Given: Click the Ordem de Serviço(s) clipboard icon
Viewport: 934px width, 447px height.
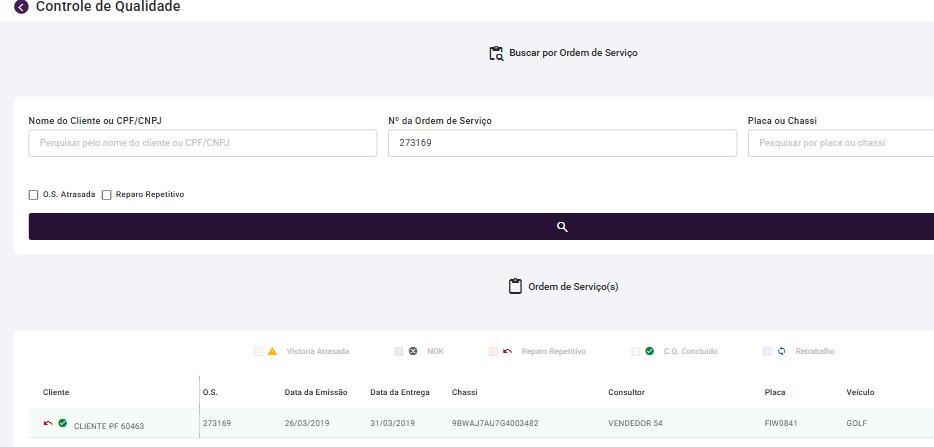Looking at the screenshot, I should pos(516,287).
